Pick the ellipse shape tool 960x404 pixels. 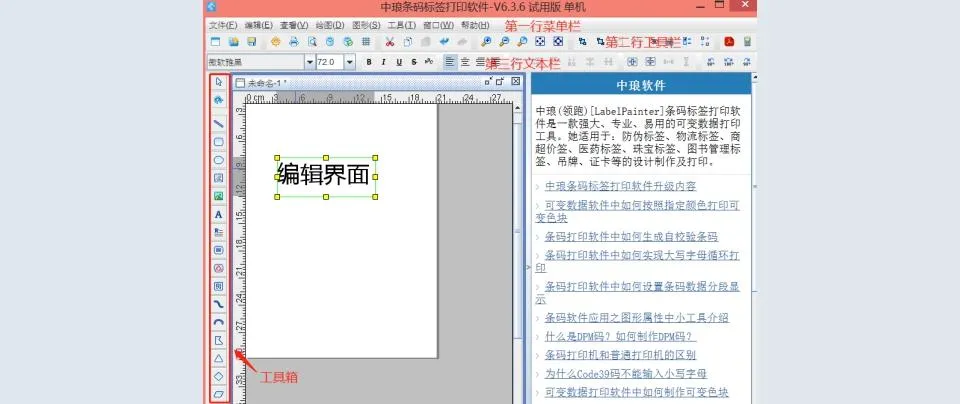(x=219, y=160)
